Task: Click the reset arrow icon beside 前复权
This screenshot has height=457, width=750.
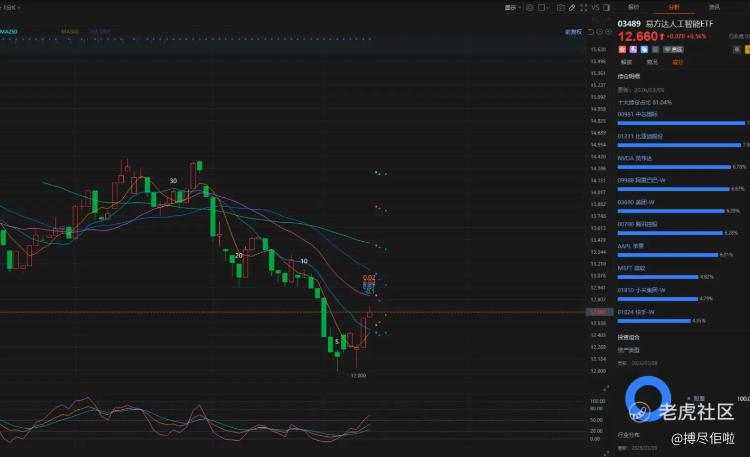Action: pos(591,32)
